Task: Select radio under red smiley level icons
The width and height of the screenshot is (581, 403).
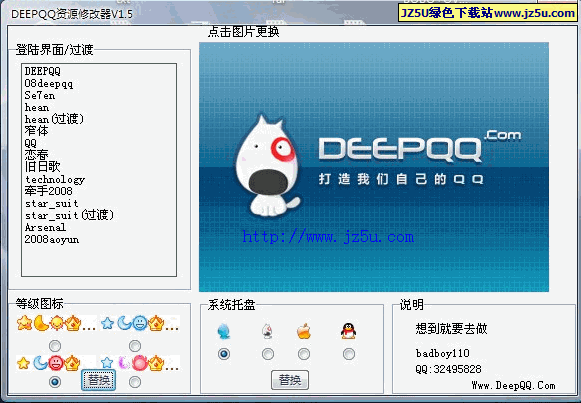Action: pyautogui.click(x=55, y=382)
